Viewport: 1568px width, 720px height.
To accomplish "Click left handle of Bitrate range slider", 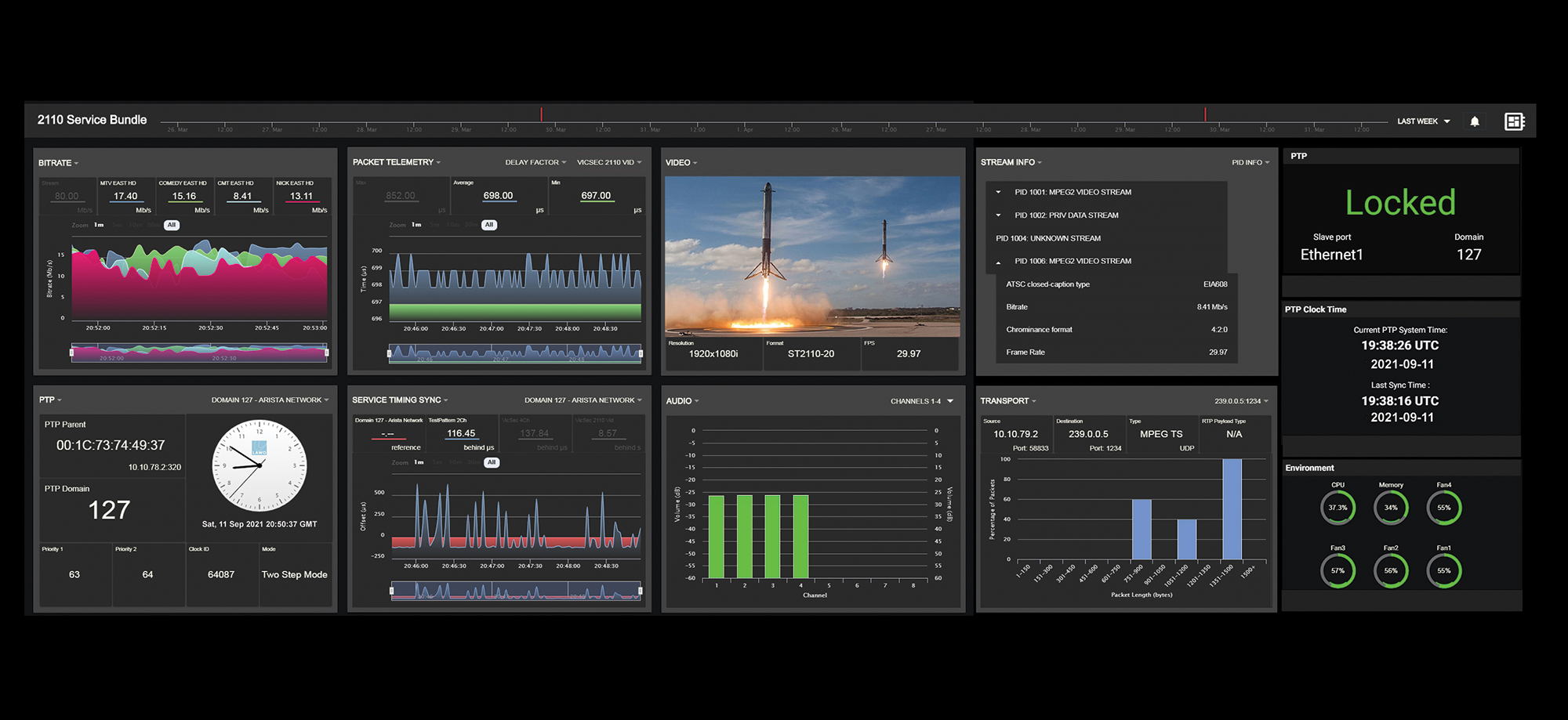I will coord(71,353).
